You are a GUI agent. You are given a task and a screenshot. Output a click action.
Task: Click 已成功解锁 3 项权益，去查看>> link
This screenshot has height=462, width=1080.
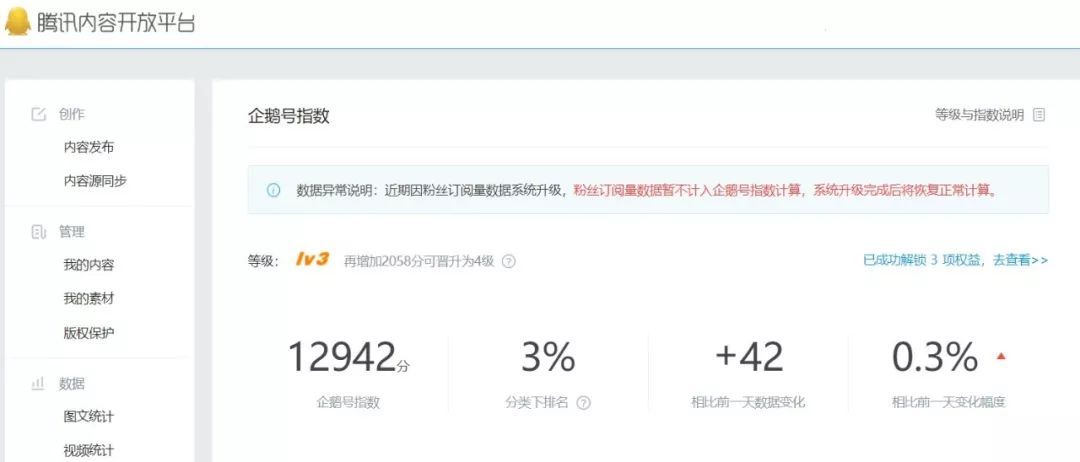[955, 260]
